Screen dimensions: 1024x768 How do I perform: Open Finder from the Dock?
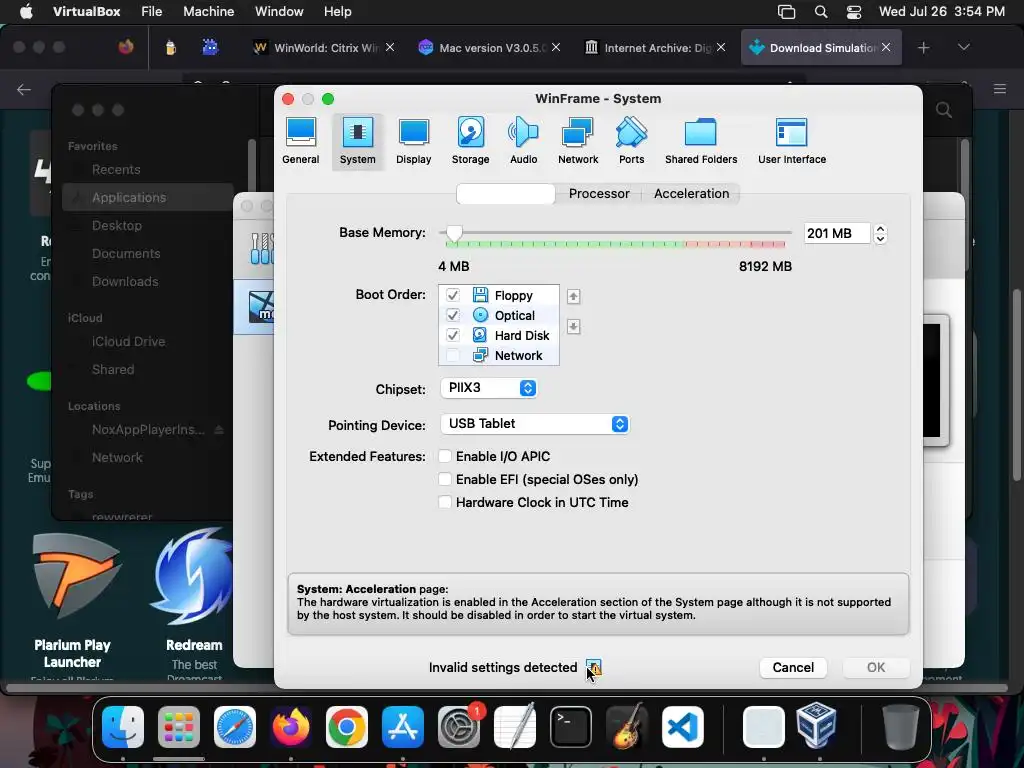click(123, 727)
